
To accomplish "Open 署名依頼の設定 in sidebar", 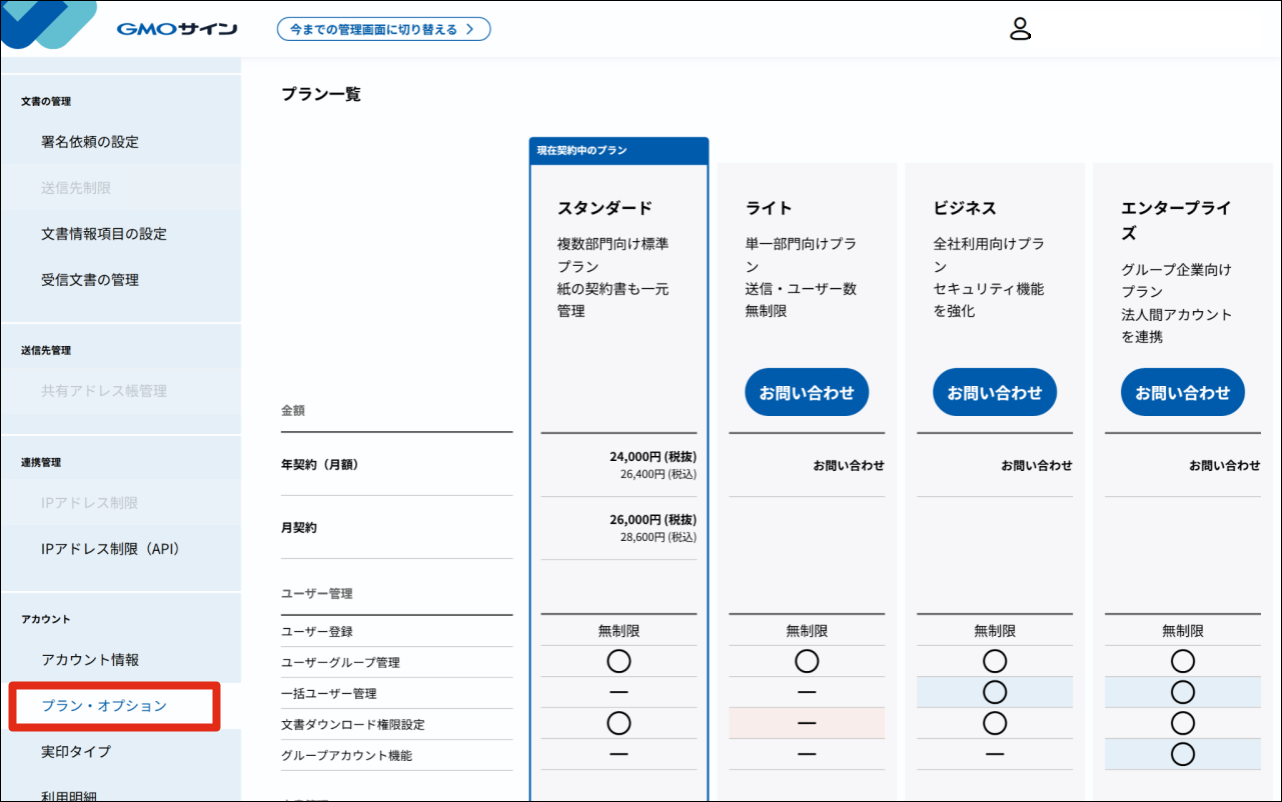I will (90, 142).
